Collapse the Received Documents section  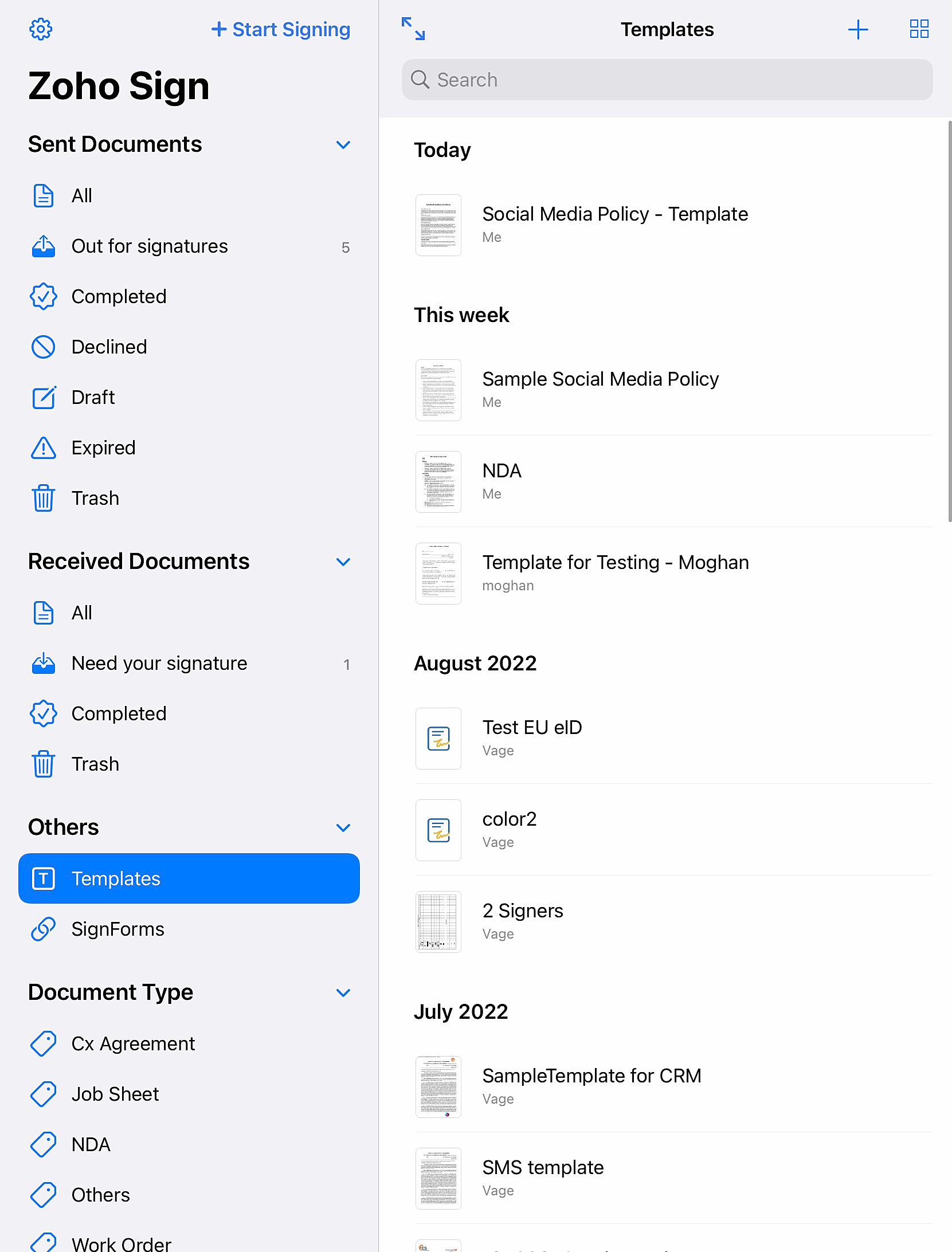click(343, 562)
